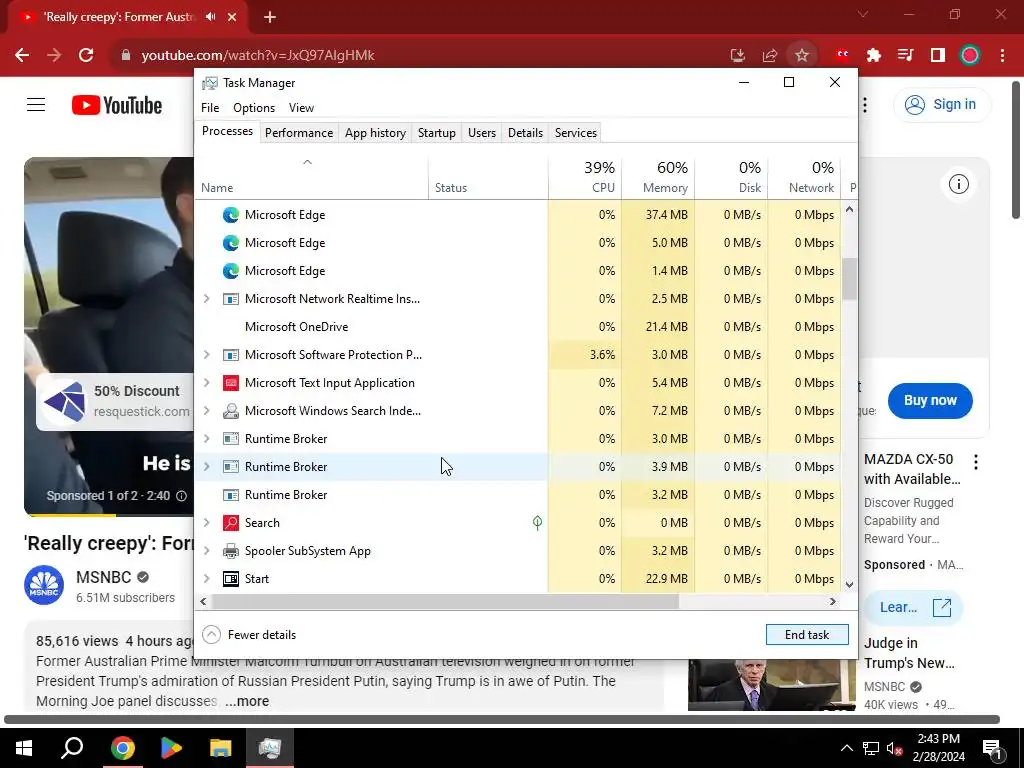Expand video description with ...more

click(247, 701)
